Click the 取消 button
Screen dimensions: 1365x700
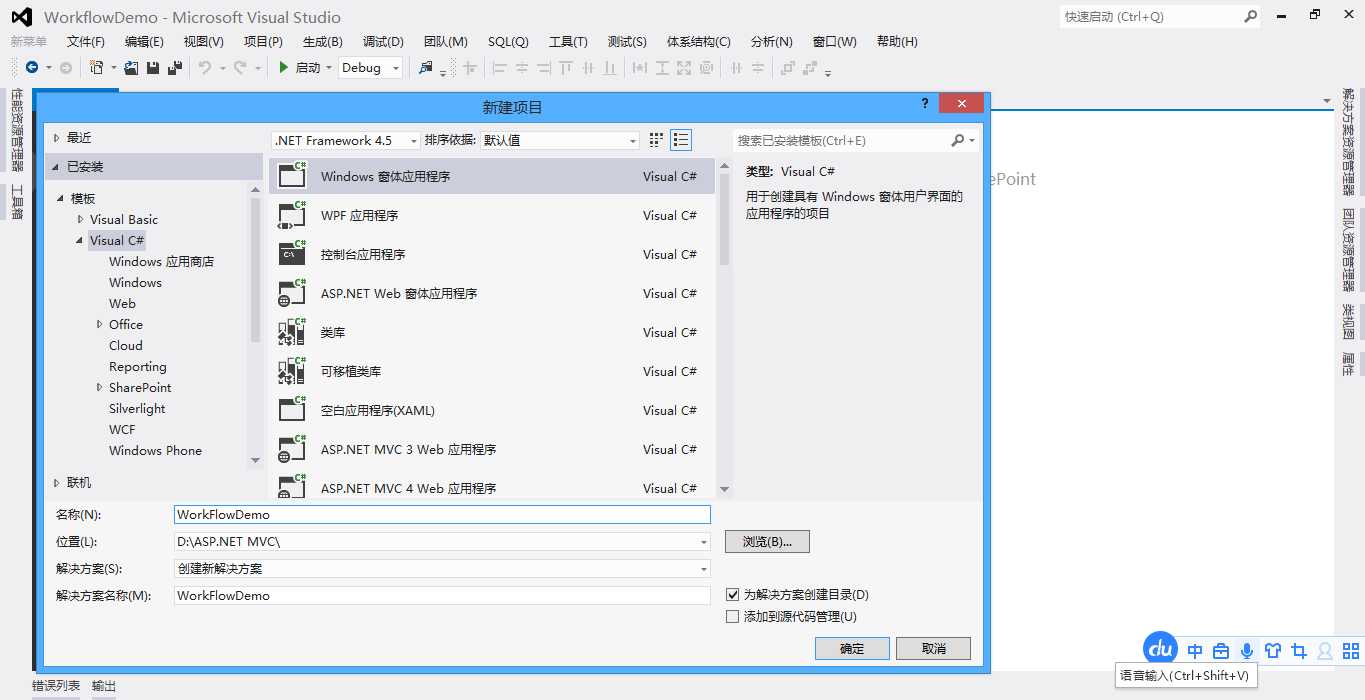coord(933,648)
